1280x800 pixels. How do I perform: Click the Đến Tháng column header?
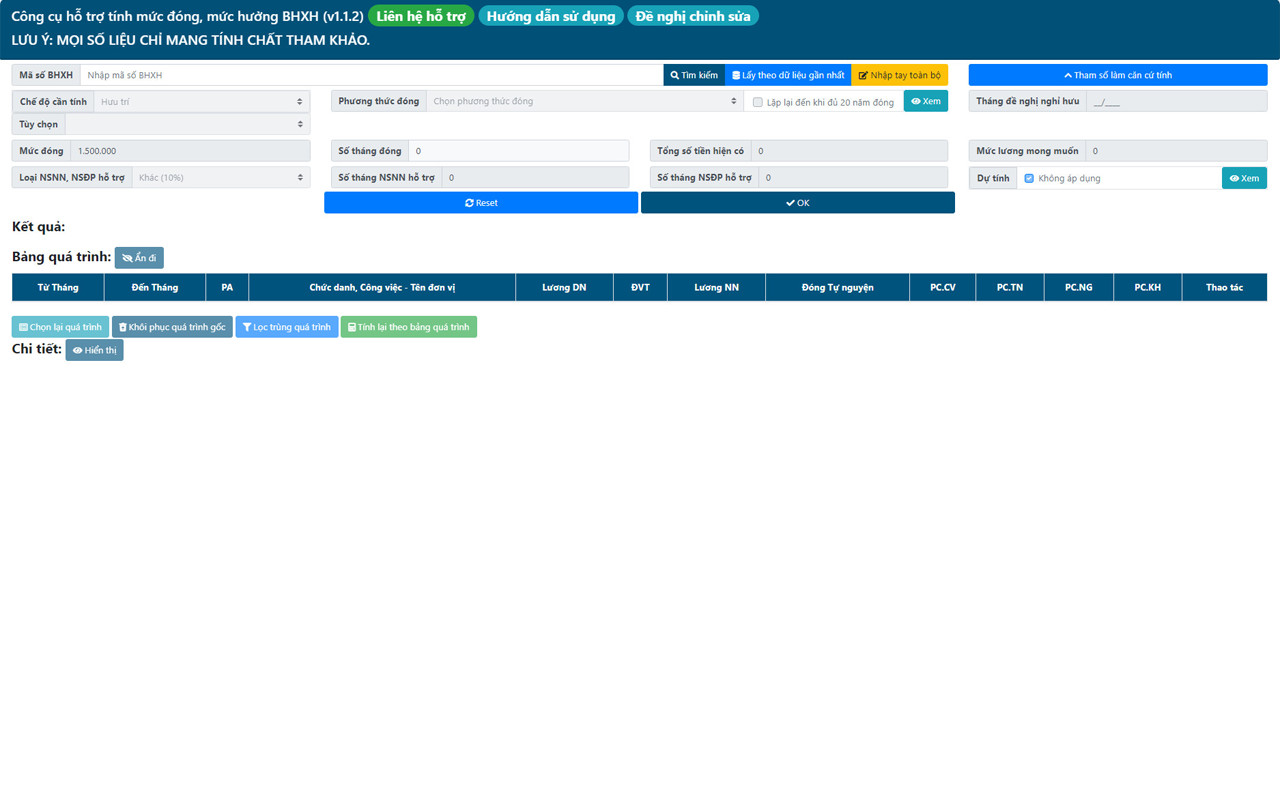click(x=155, y=287)
